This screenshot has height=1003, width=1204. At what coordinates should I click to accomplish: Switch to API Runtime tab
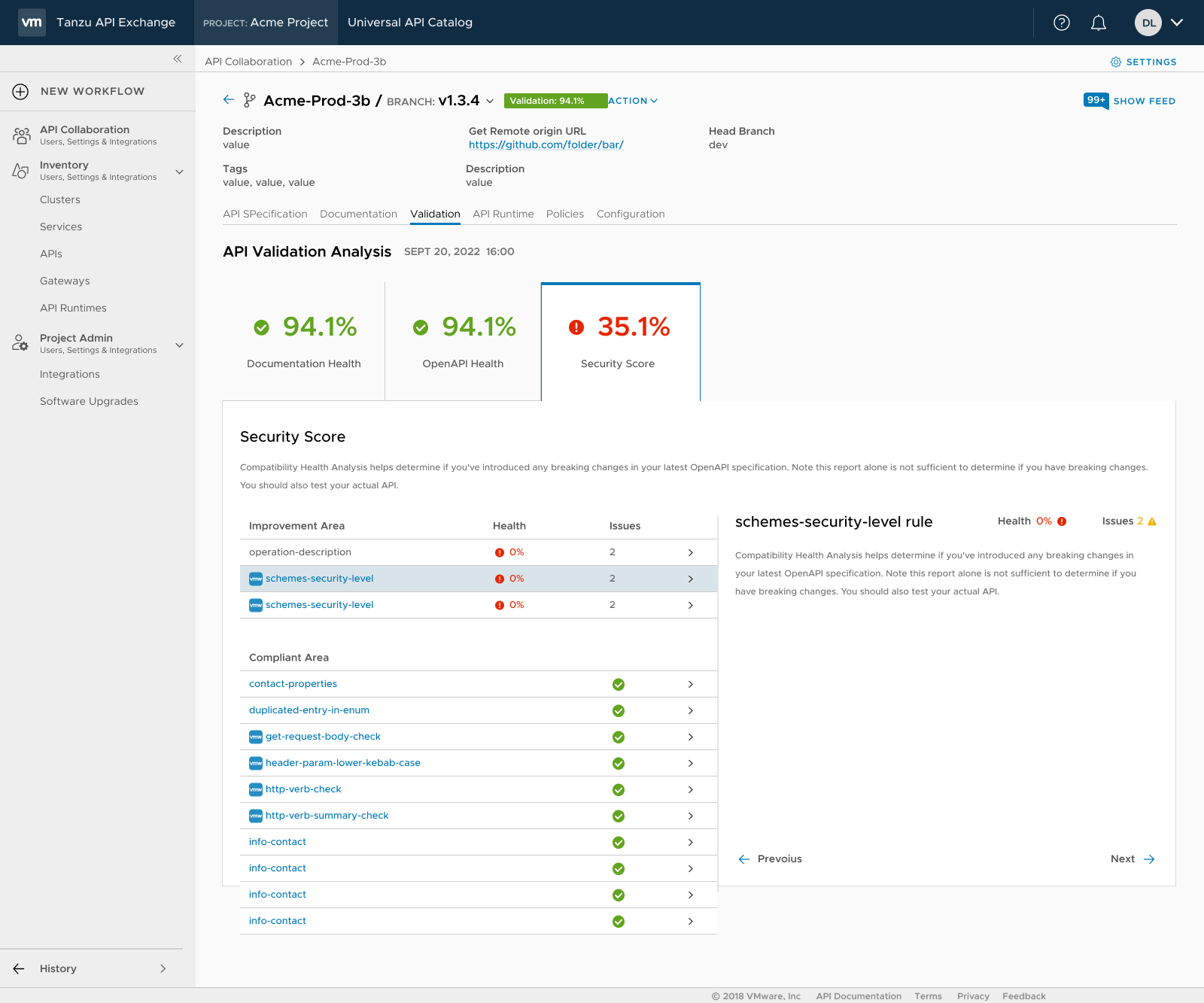coord(503,214)
